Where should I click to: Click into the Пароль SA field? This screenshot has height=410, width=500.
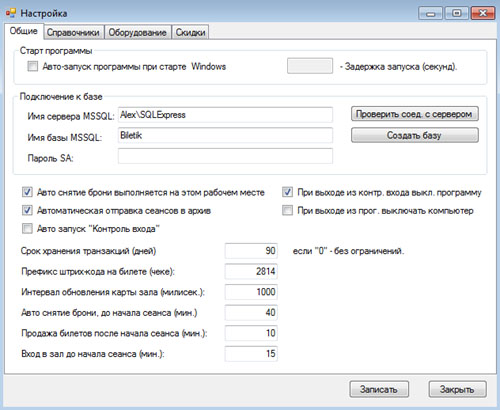pos(225,156)
